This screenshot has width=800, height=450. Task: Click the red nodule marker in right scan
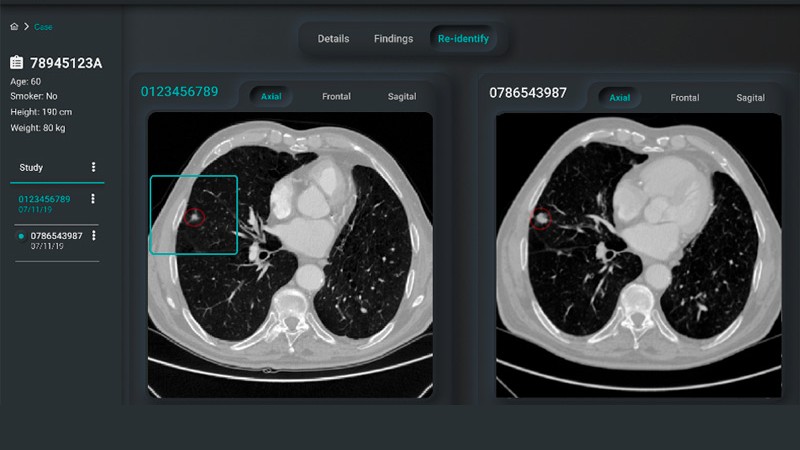(541, 217)
